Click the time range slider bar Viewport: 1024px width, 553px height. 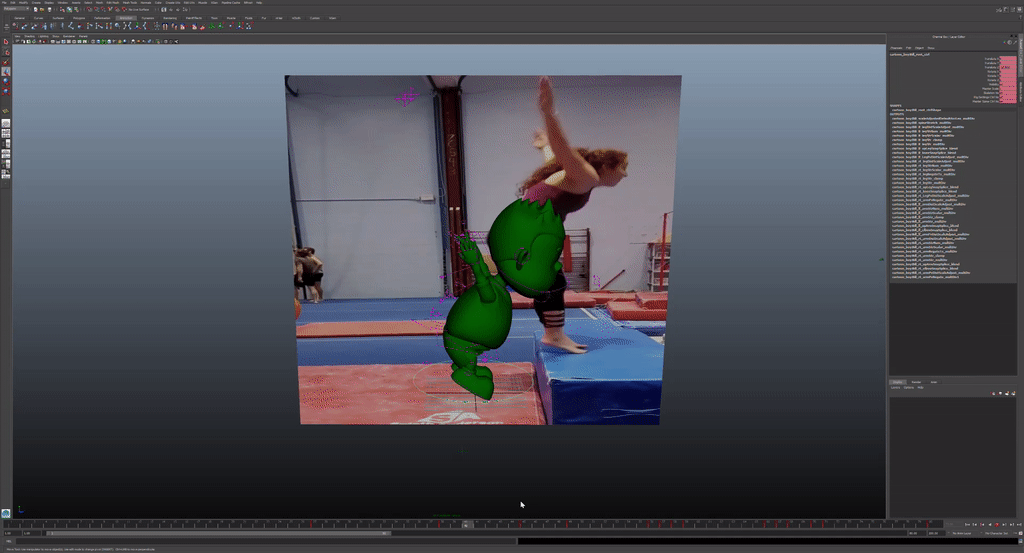coord(219,533)
